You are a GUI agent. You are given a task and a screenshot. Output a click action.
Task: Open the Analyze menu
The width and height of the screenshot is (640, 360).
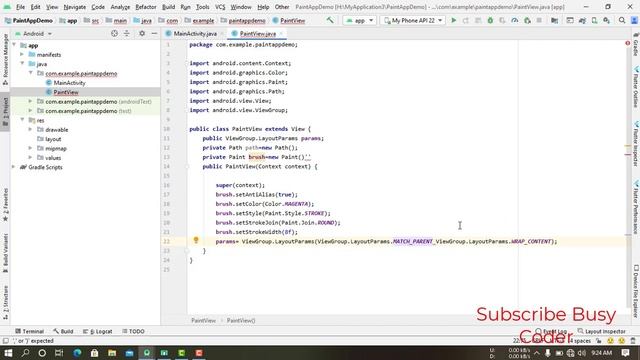coord(120,7)
